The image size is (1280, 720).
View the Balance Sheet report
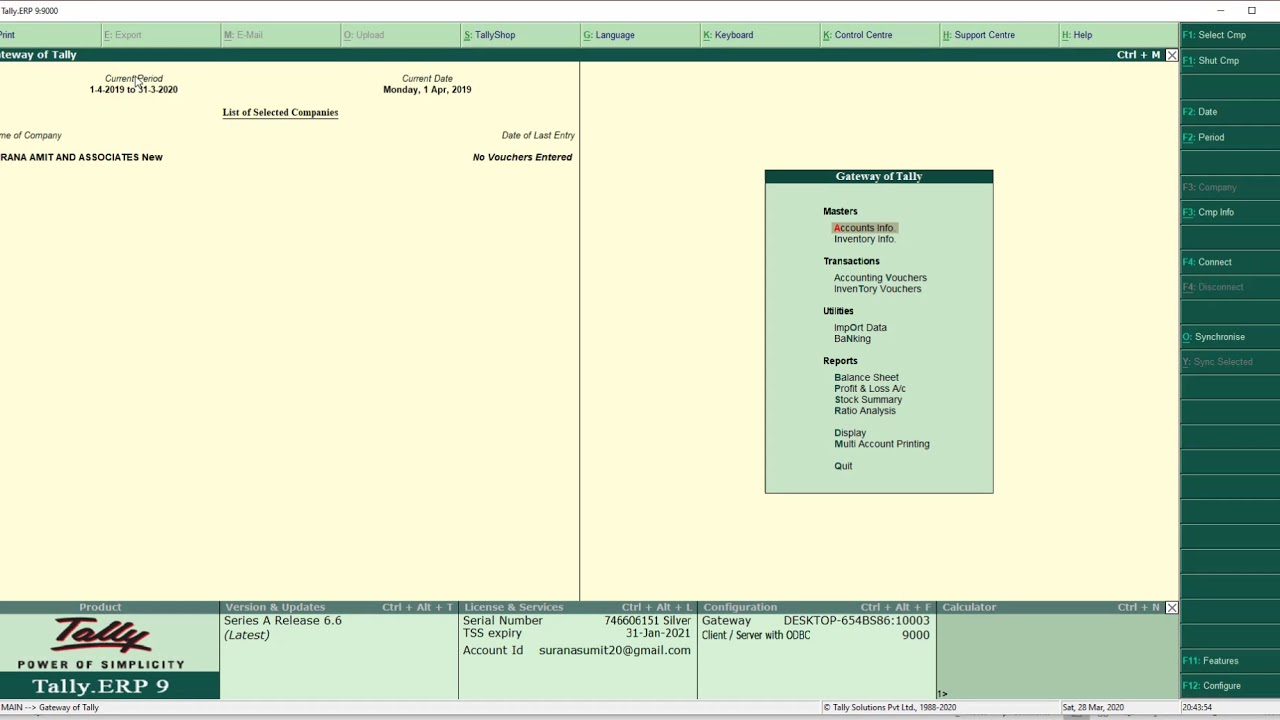866,378
